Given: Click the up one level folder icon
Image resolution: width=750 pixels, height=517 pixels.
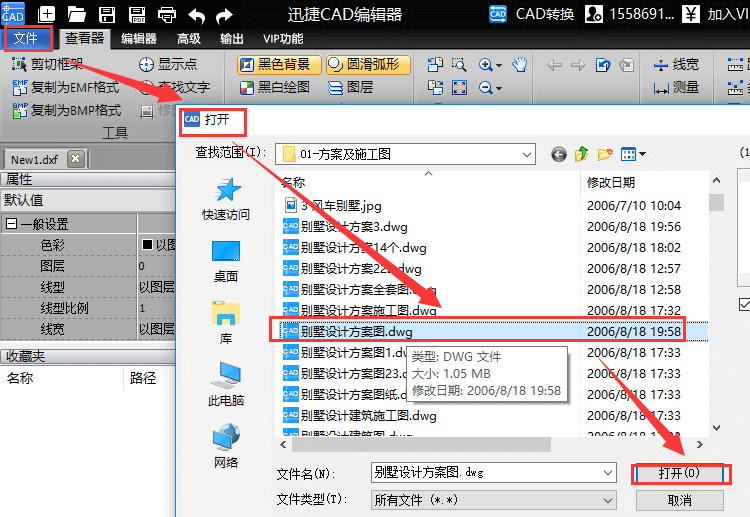Looking at the screenshot, I should (x=581, y=154).
